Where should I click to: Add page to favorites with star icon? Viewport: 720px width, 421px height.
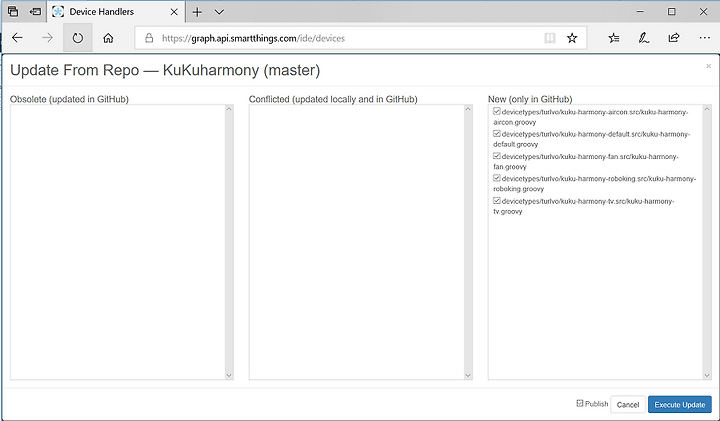tap(572, 38)
